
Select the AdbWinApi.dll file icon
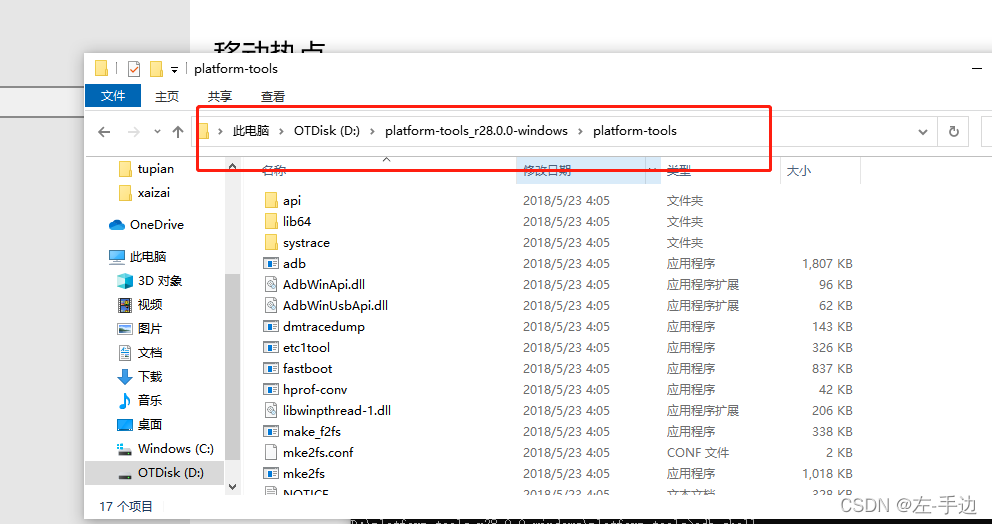coord(271,284)
